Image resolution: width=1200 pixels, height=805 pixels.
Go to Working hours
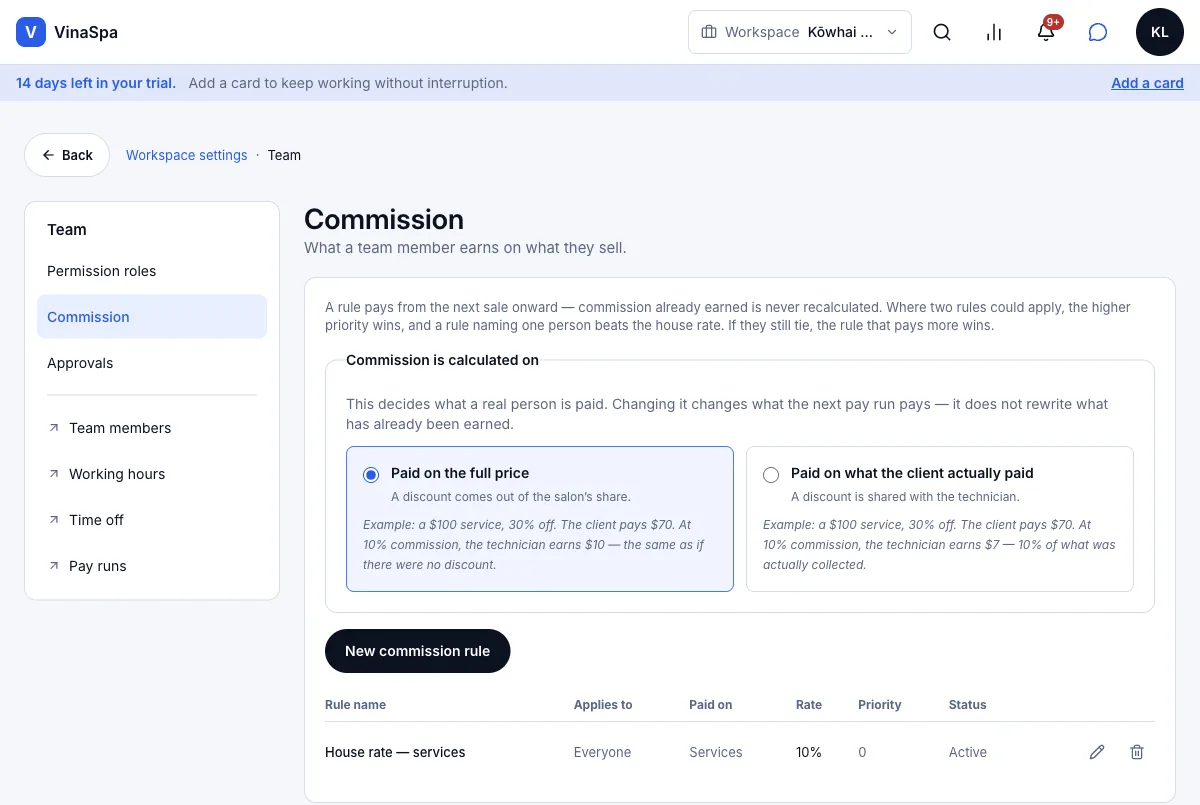click(152, 474)
